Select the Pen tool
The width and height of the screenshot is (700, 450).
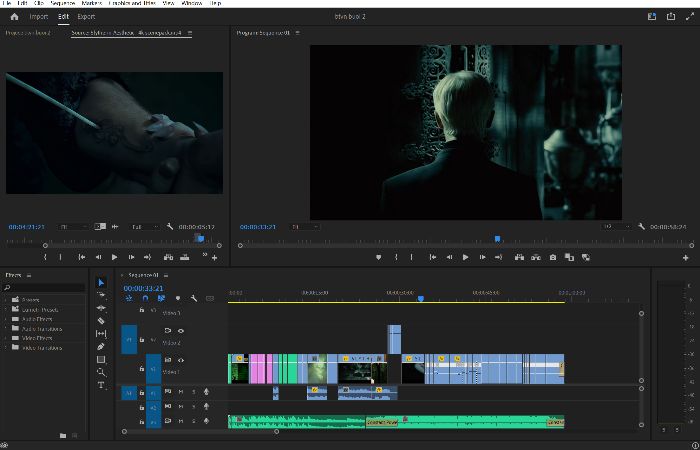101,346
